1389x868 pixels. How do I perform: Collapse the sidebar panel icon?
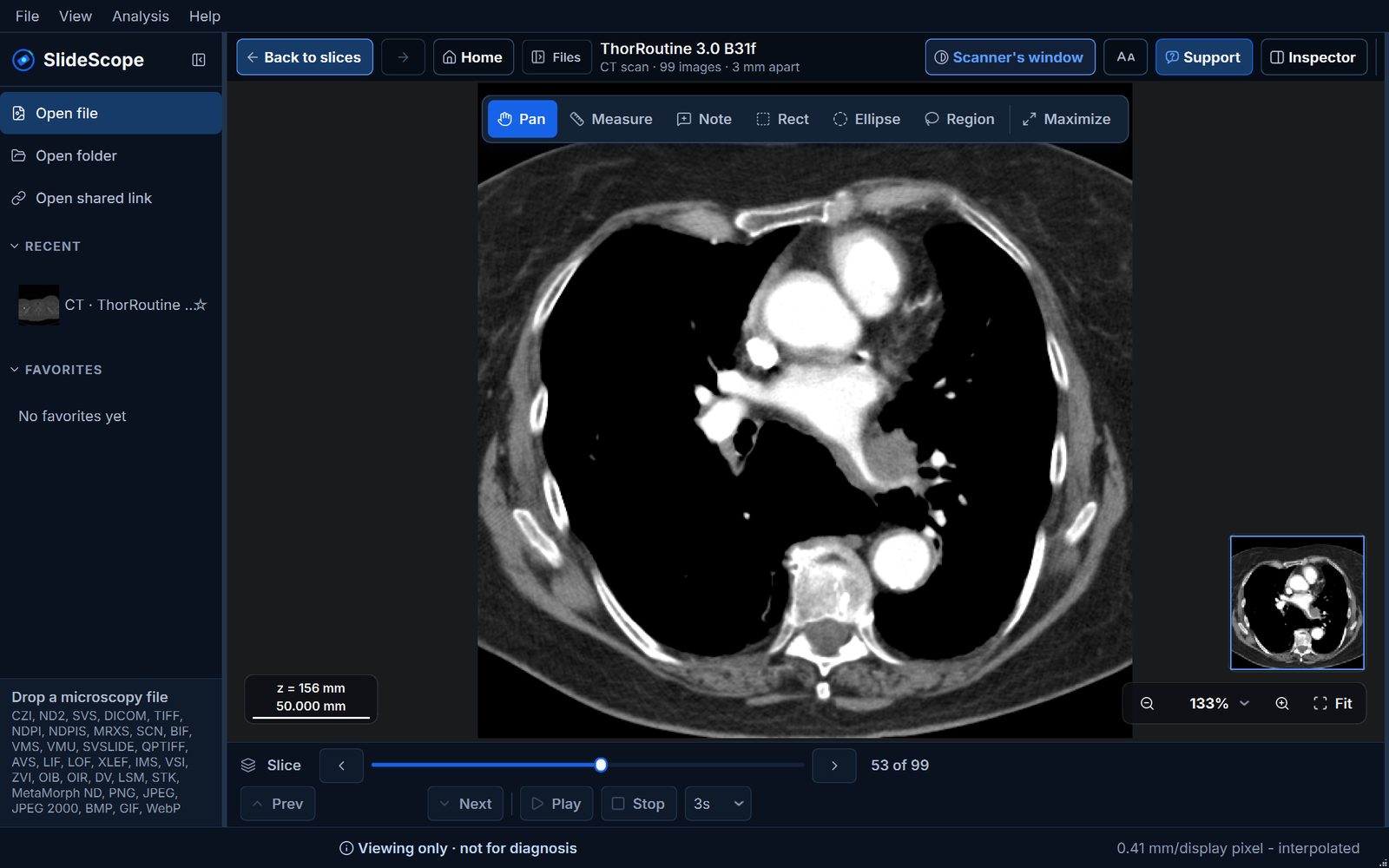(199, 60)
